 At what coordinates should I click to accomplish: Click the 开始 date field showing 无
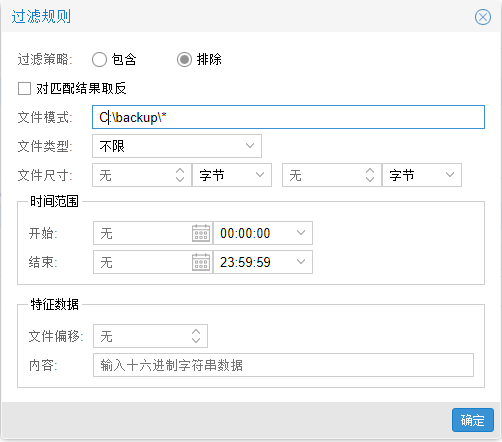143,233
